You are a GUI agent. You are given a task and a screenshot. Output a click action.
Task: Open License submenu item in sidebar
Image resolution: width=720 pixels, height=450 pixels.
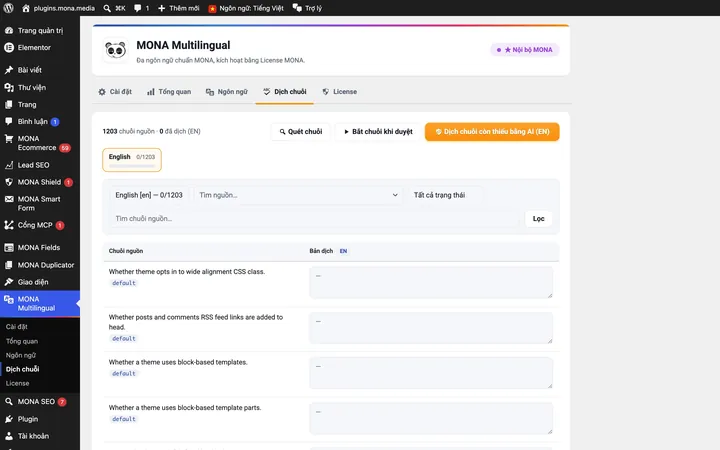pyautogui.click(x=17, y=383)
